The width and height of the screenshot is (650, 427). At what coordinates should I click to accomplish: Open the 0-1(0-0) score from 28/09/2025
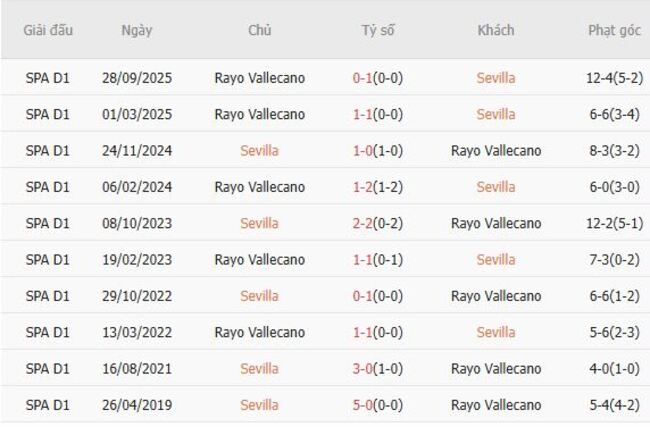point(378,78)
